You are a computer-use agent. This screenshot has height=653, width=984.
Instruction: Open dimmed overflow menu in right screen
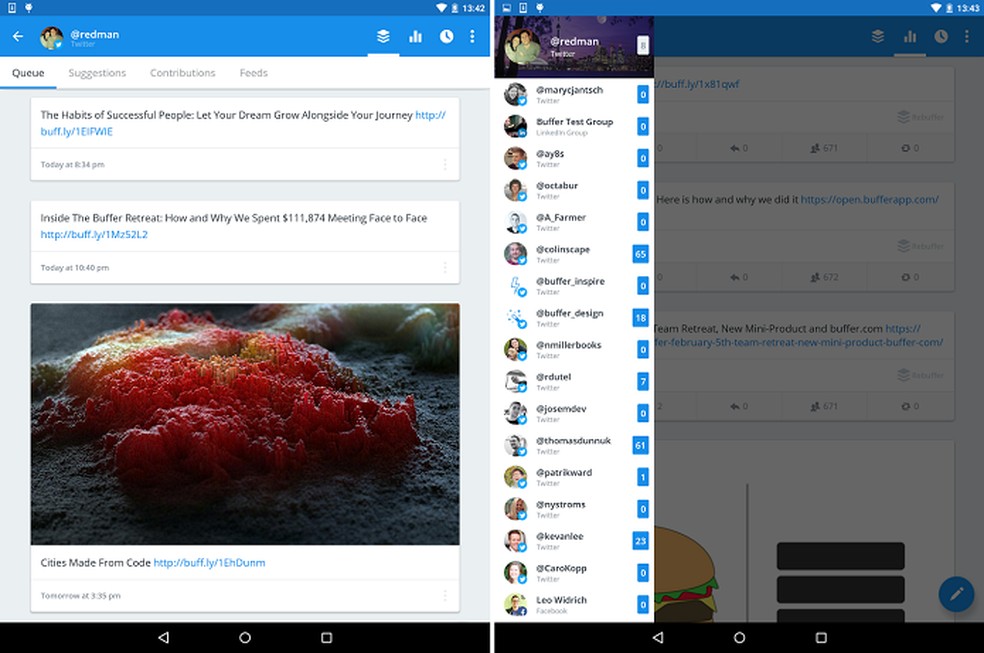pos(966,36)
